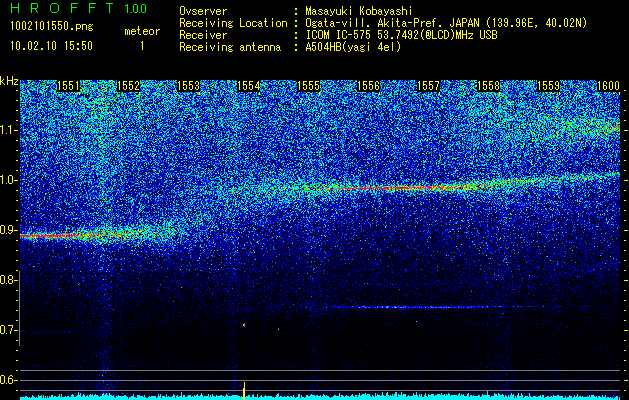The width and height of the screenshot is (629, 400).
Task: Click the date stamp 10.02.10 15:50
Action: [x=51, y=46]
